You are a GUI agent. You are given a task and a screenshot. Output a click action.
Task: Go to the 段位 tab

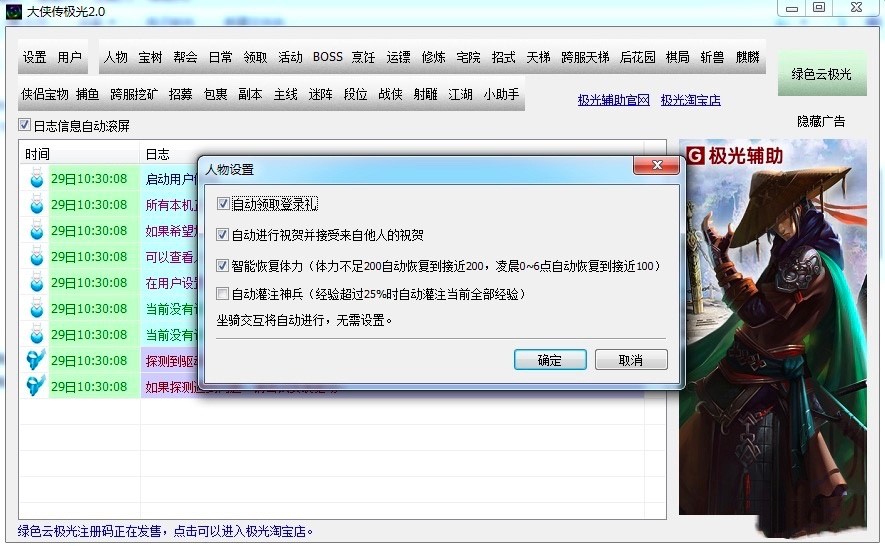tap(356, 94)
